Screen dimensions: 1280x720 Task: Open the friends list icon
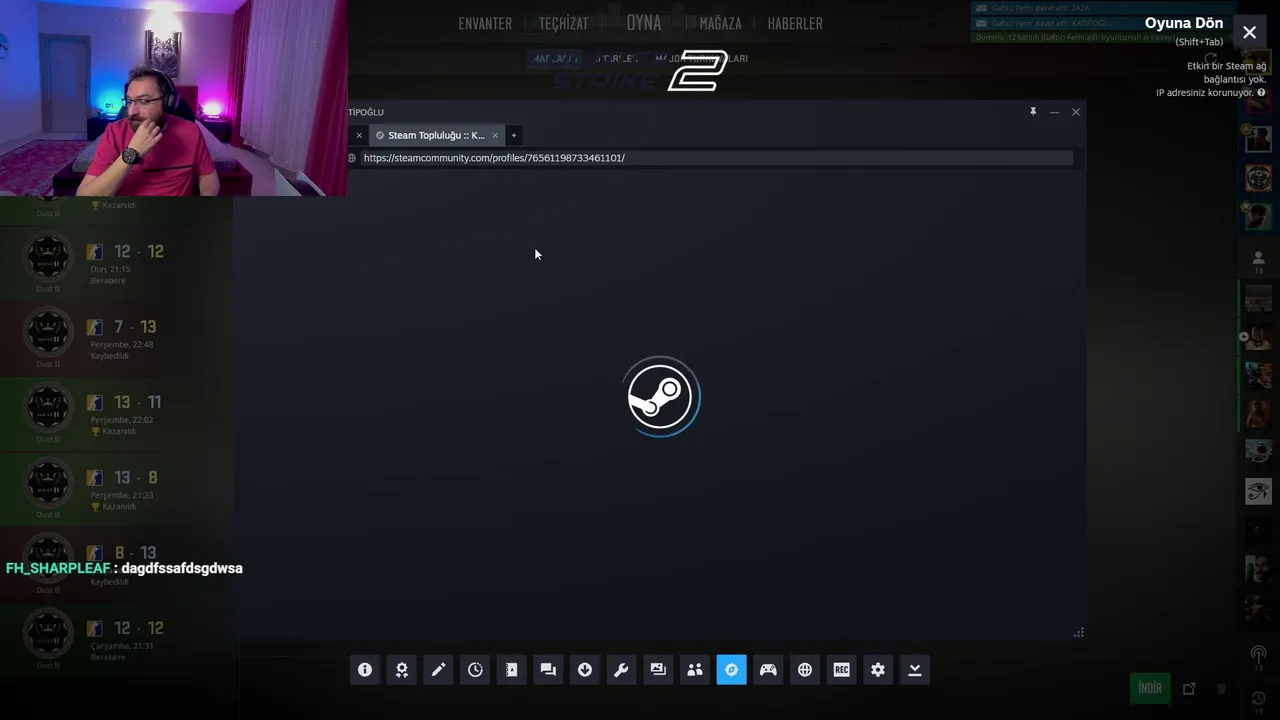pos(695,670)
